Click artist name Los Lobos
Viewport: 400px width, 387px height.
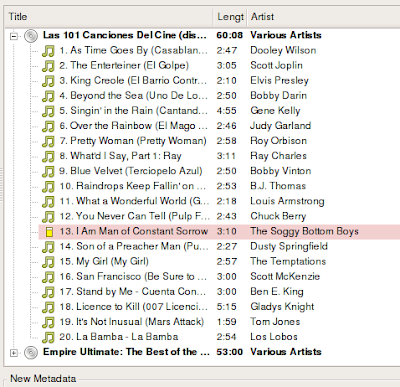pyautogui.click(x=274, y=337)
